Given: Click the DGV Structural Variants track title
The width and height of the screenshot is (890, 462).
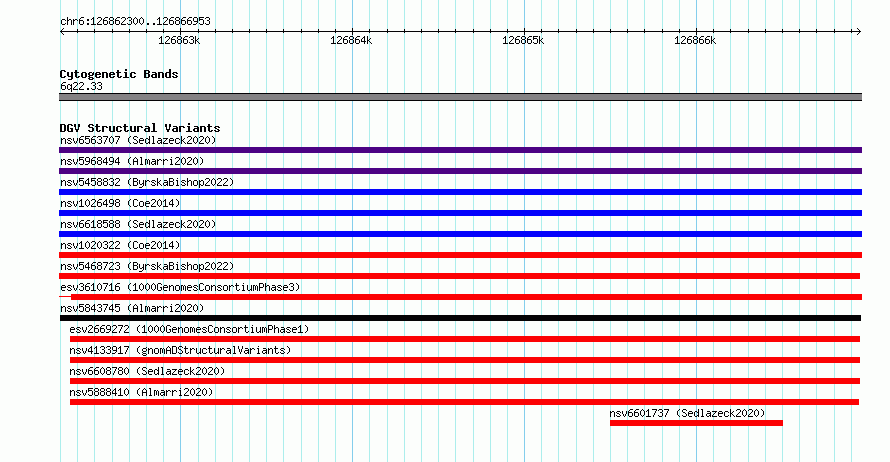Looking at the screenshot, I should [x=140, y=128].
